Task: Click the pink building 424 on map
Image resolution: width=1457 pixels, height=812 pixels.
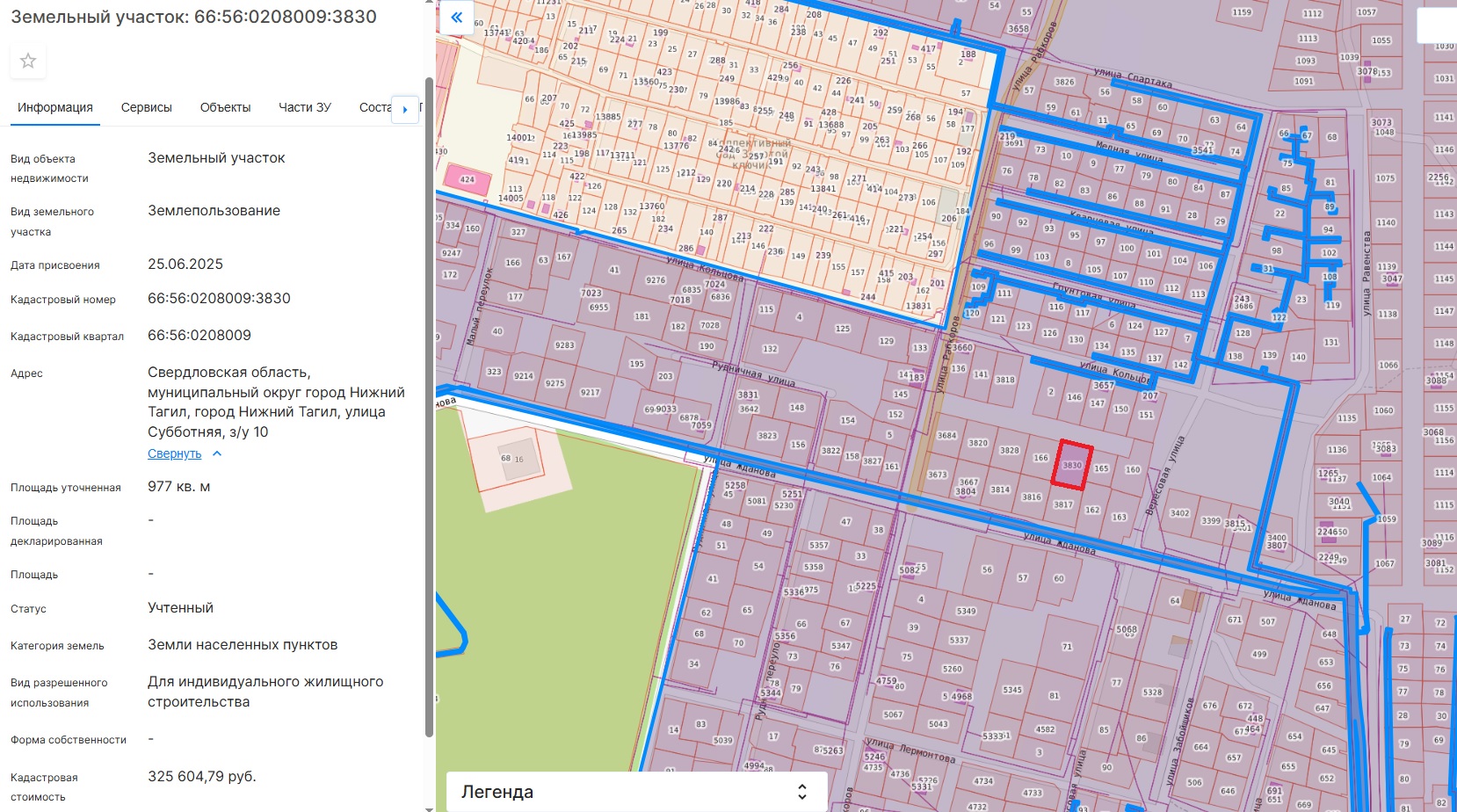Action: [467, 179]
